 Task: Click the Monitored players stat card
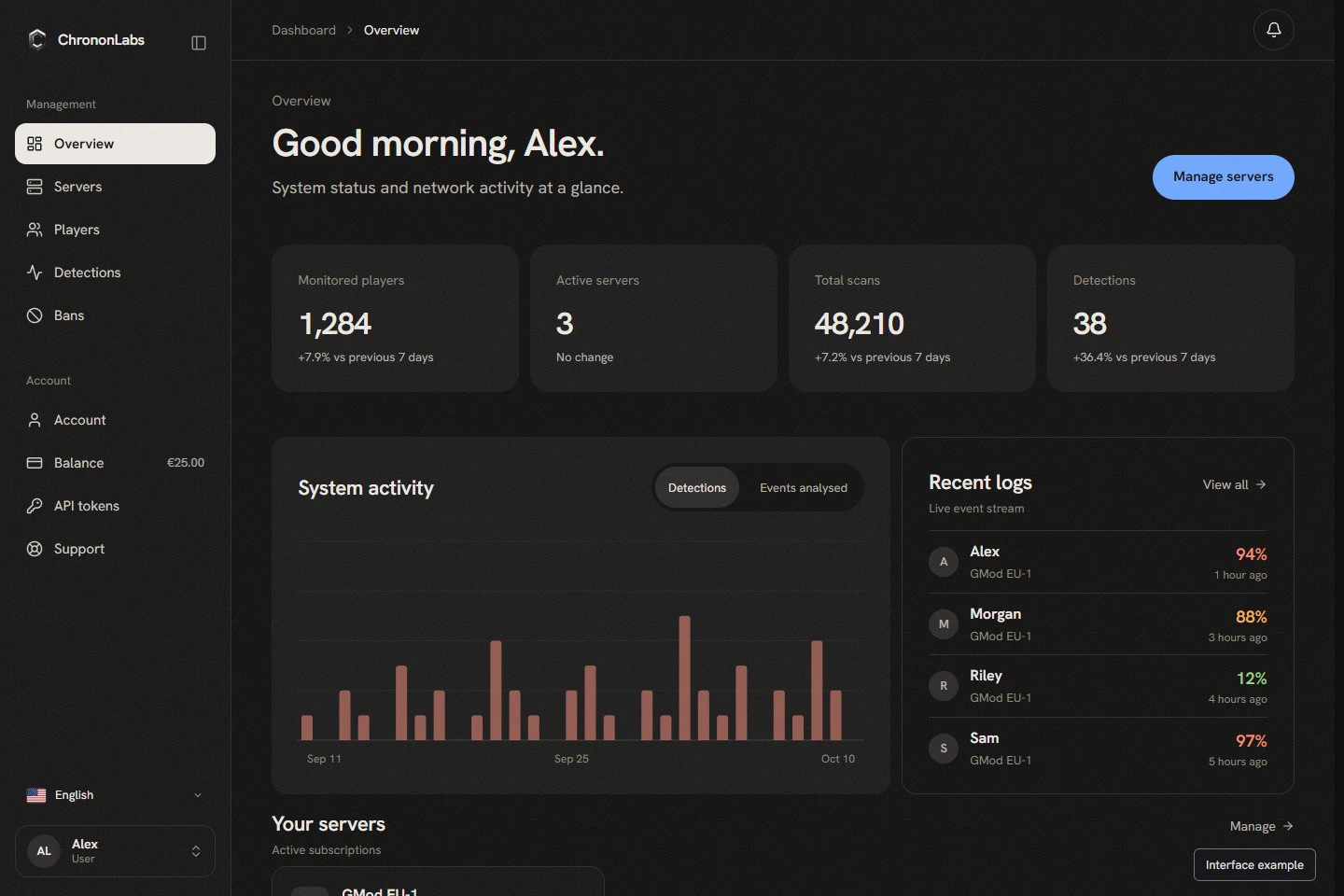coord(395,318)
